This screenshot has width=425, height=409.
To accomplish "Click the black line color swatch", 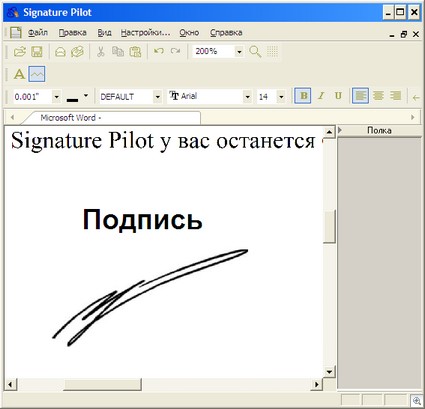I will [73, 100].
